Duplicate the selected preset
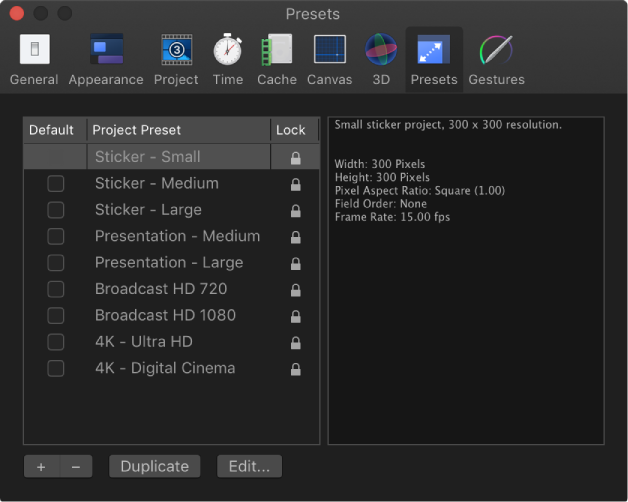 pyautogui.click(x=155, y=467)
